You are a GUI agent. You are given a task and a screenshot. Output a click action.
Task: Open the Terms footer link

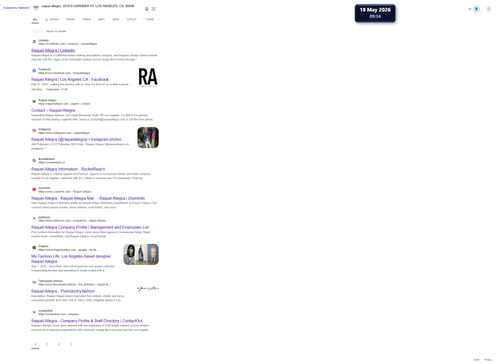(x=477, y=360)
